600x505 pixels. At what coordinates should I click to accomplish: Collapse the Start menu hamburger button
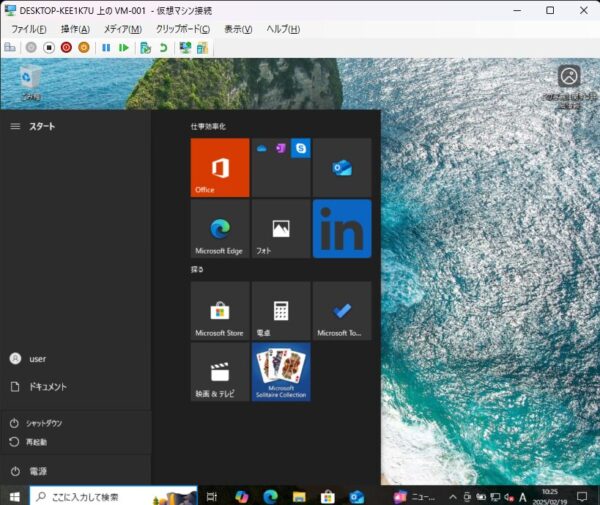(15, 126)
